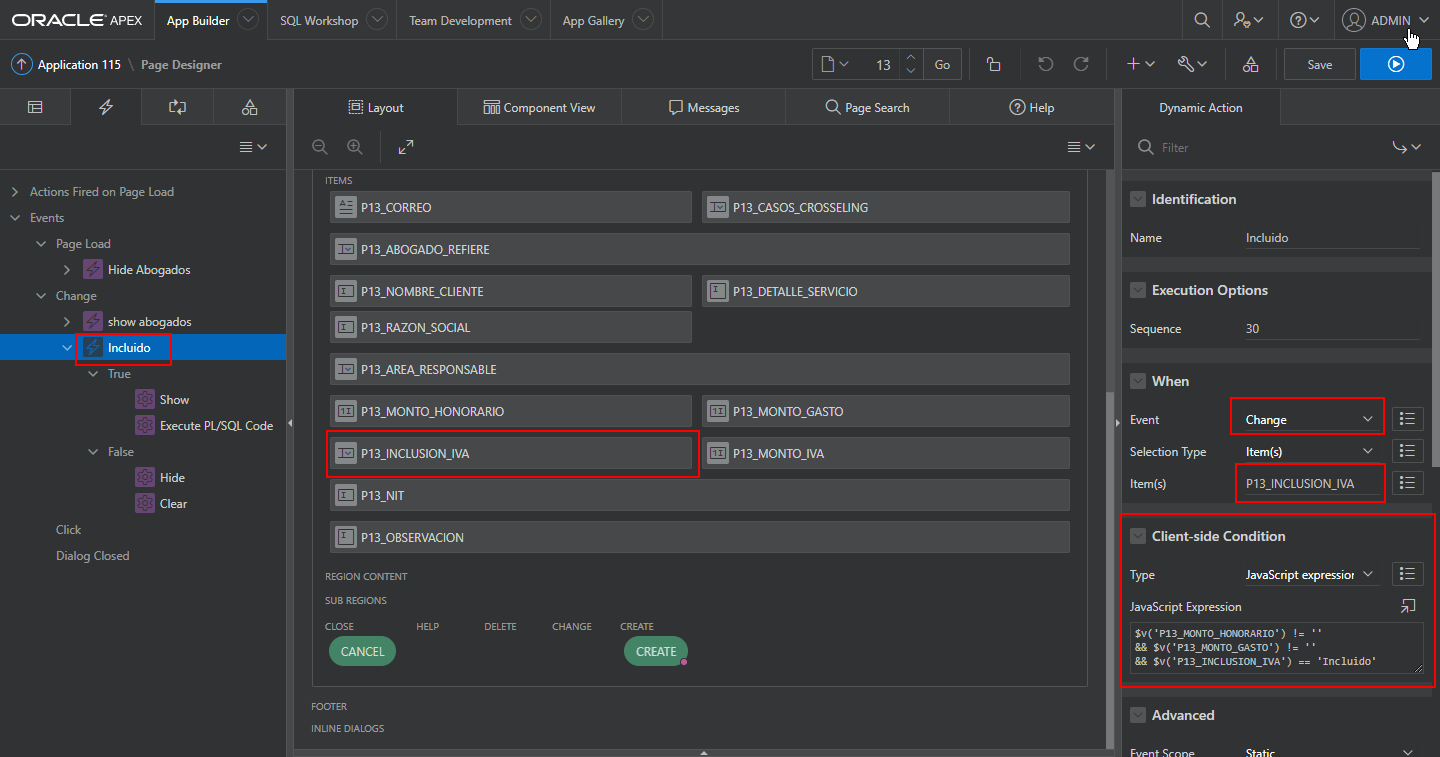Zoom in the layout
The height and width of the screenshot is (757, 1440).
(355, 147)
